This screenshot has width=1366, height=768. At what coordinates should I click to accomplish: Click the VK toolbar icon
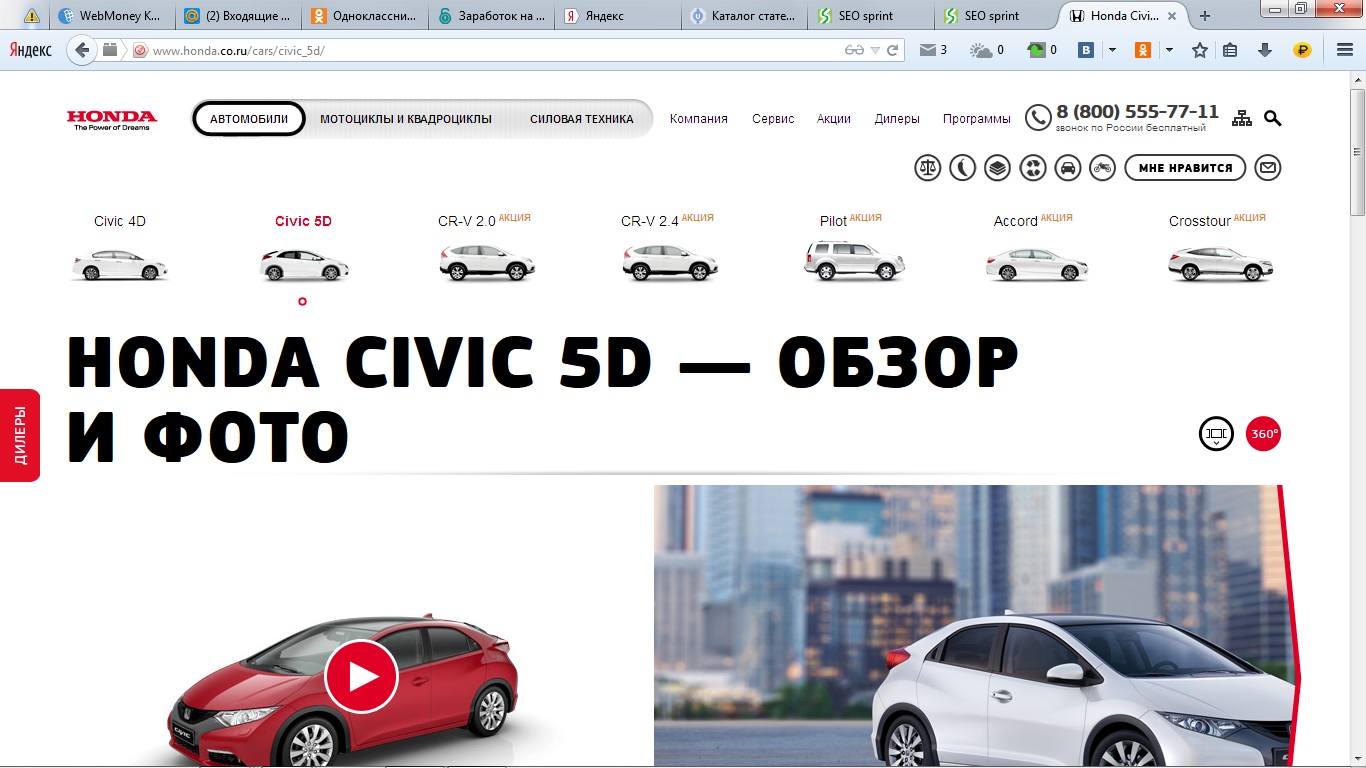click(1085, 50)
